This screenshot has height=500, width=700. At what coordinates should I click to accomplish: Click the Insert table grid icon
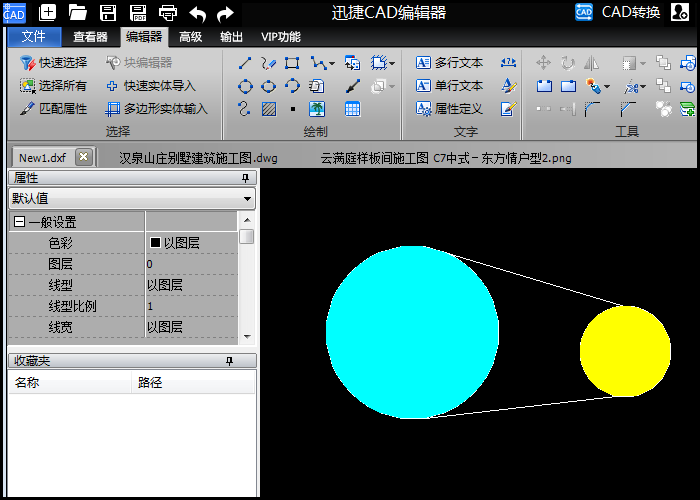[352, 109]
